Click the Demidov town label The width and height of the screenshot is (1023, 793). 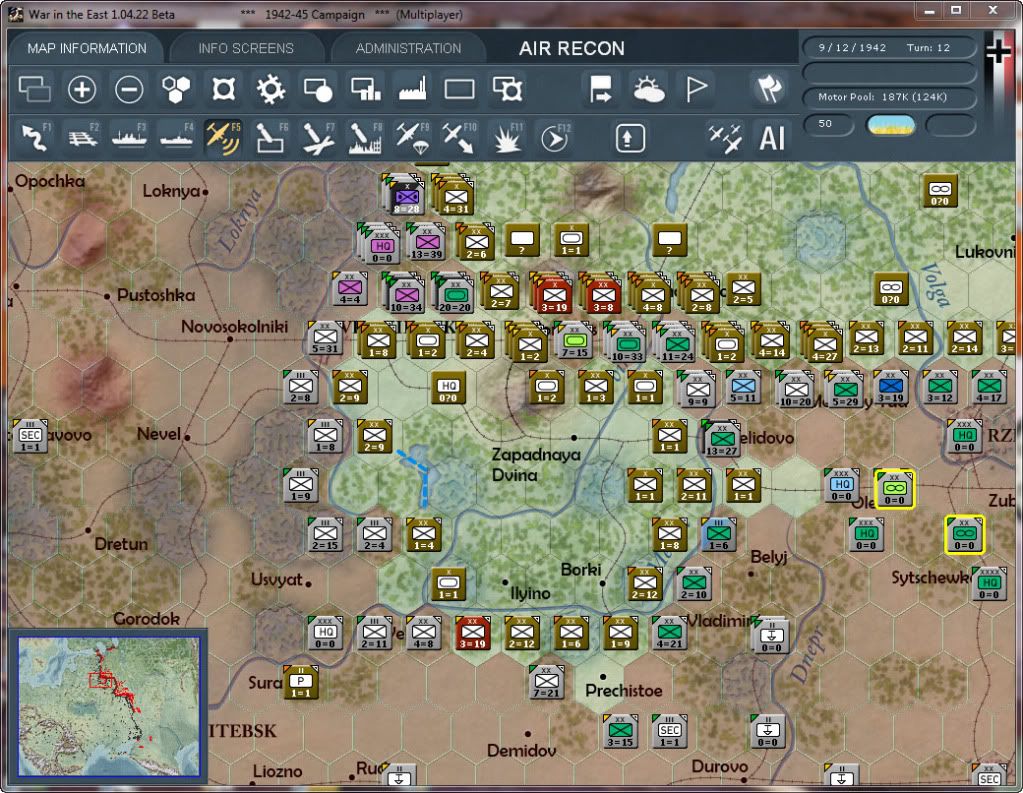click(521, 751)
